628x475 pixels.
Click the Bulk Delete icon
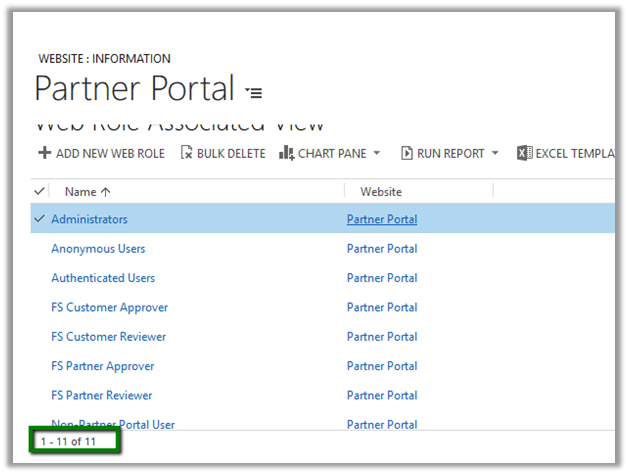[187, 153]
